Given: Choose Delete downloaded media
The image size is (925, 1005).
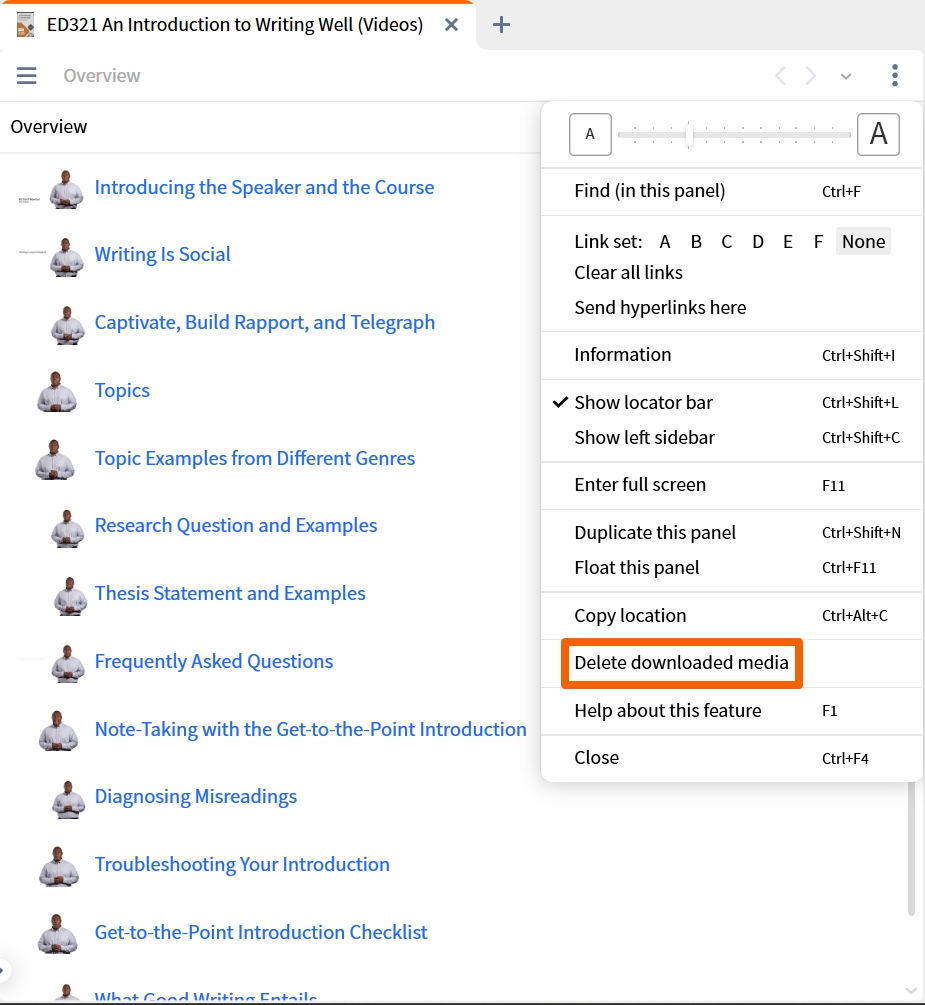Looking at the screenshot, I should [x=681, y=663].
